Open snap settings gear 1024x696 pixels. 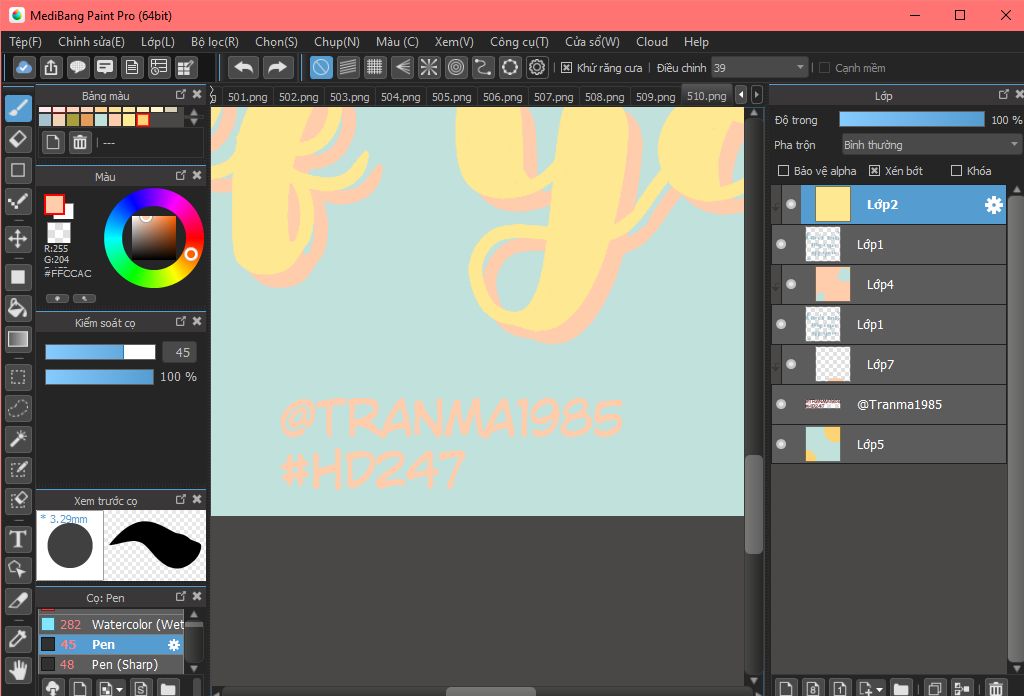click(x=537, y=67)
